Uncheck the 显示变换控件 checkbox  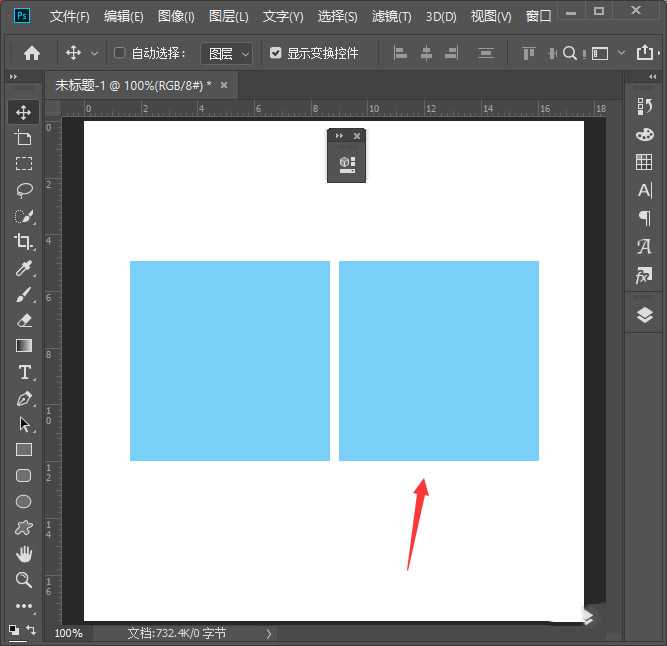pos(276,53)
